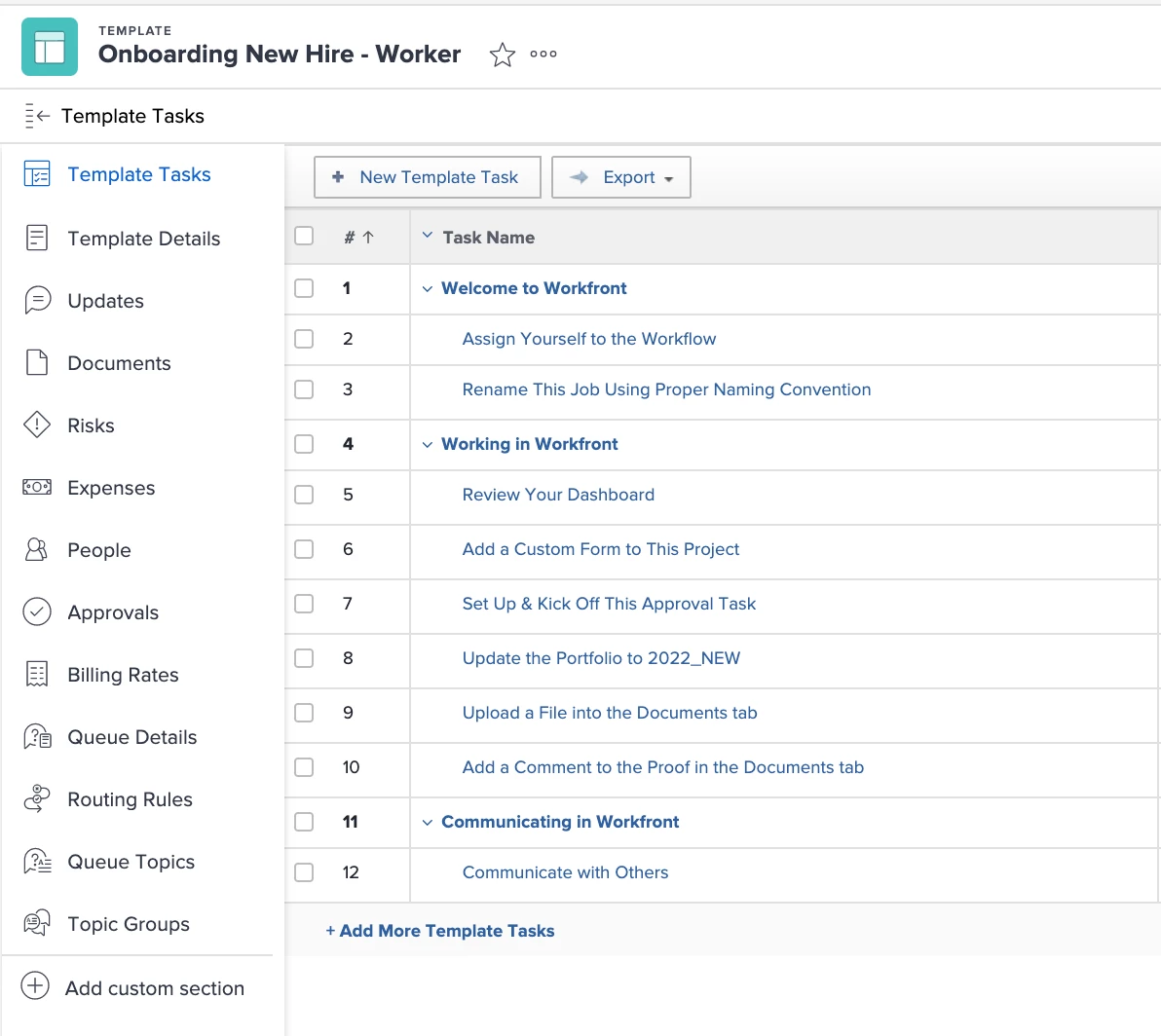Open Add a Comment to the Proof task
The image size is (1161, 1036).
pyautogui.click(x=662, y=767)
